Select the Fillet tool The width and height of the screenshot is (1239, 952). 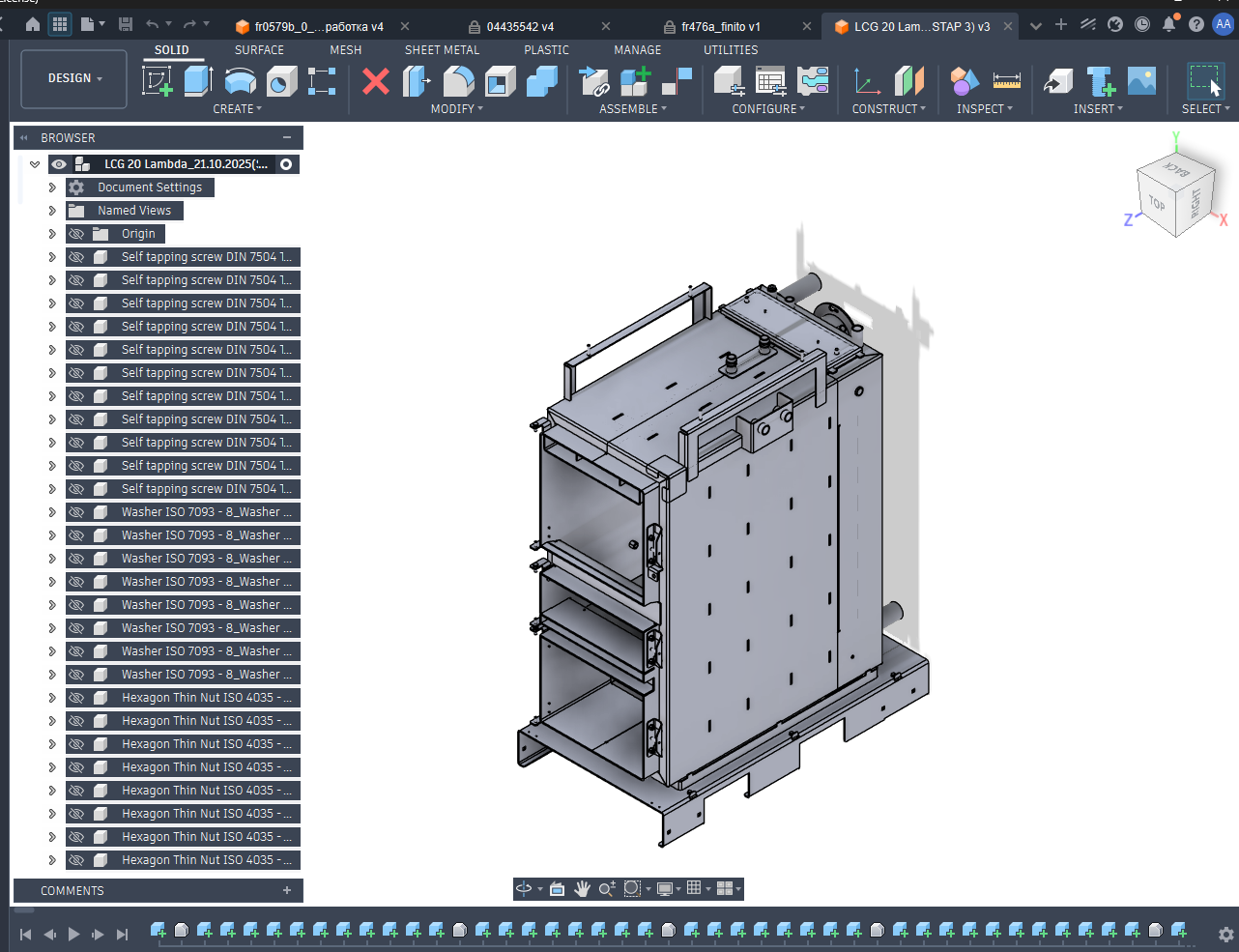[458, 81]
